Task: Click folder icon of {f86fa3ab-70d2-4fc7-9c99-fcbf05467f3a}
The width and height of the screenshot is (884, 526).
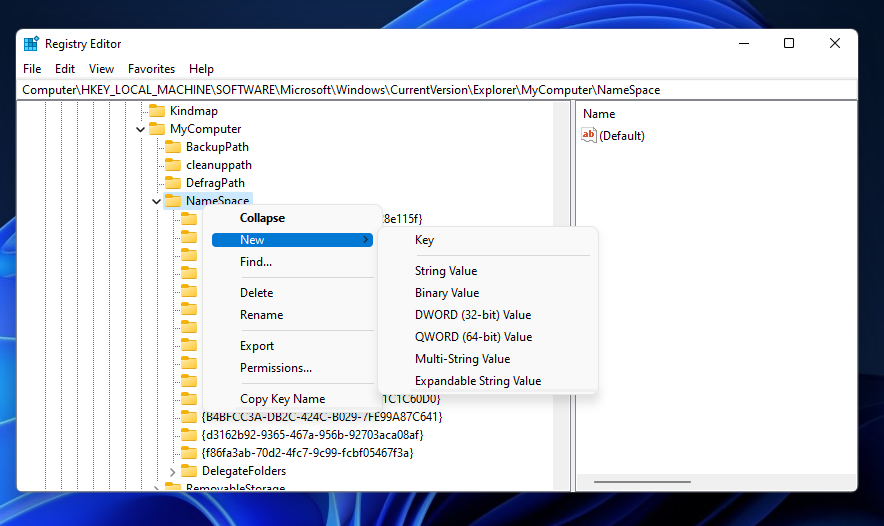Action: (189, 453)
